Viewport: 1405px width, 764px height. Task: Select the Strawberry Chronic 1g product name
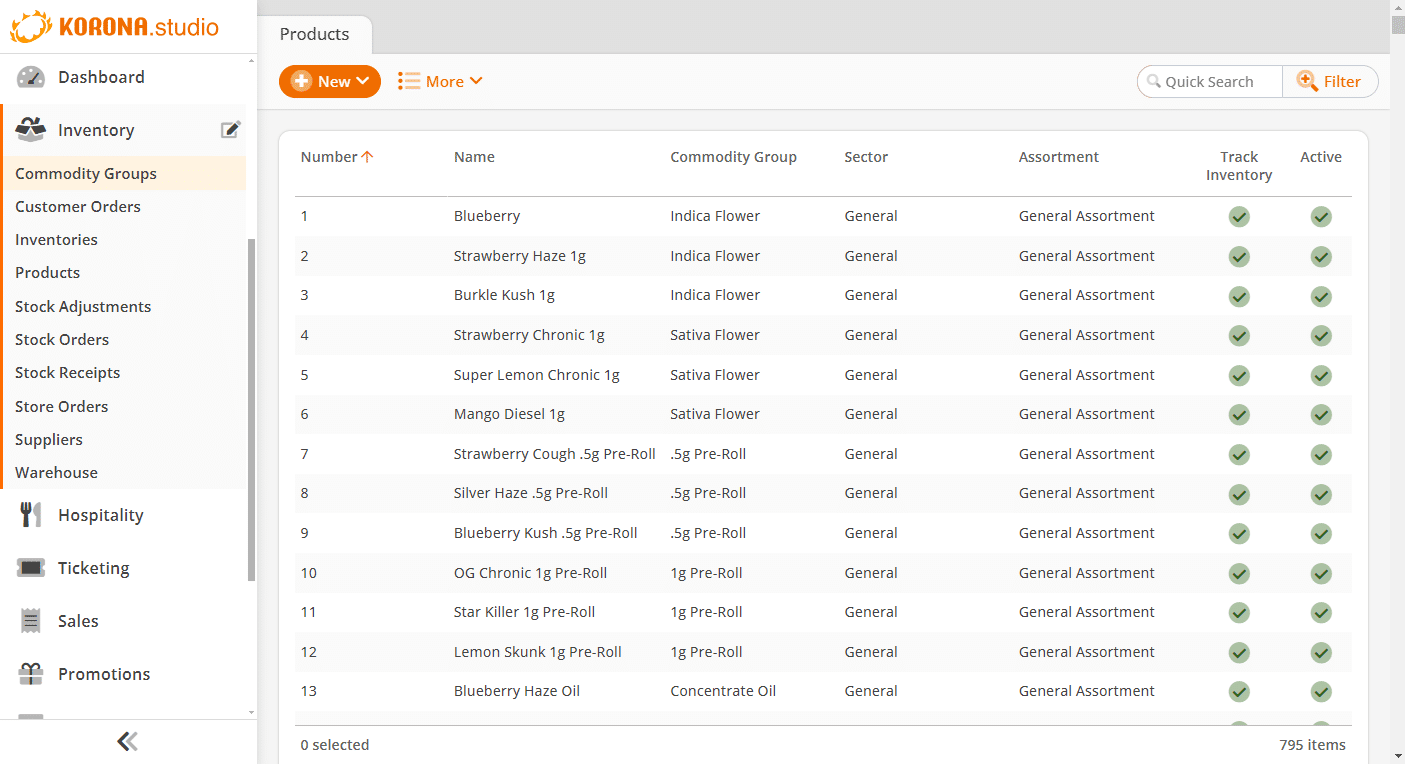(529, 335)
